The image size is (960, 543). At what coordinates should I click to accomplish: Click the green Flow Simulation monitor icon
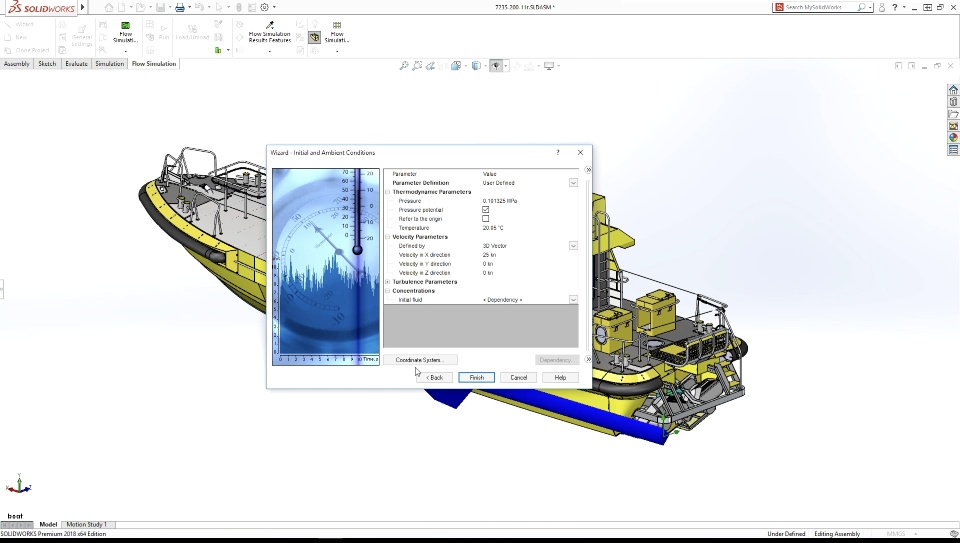pos(126,25)
